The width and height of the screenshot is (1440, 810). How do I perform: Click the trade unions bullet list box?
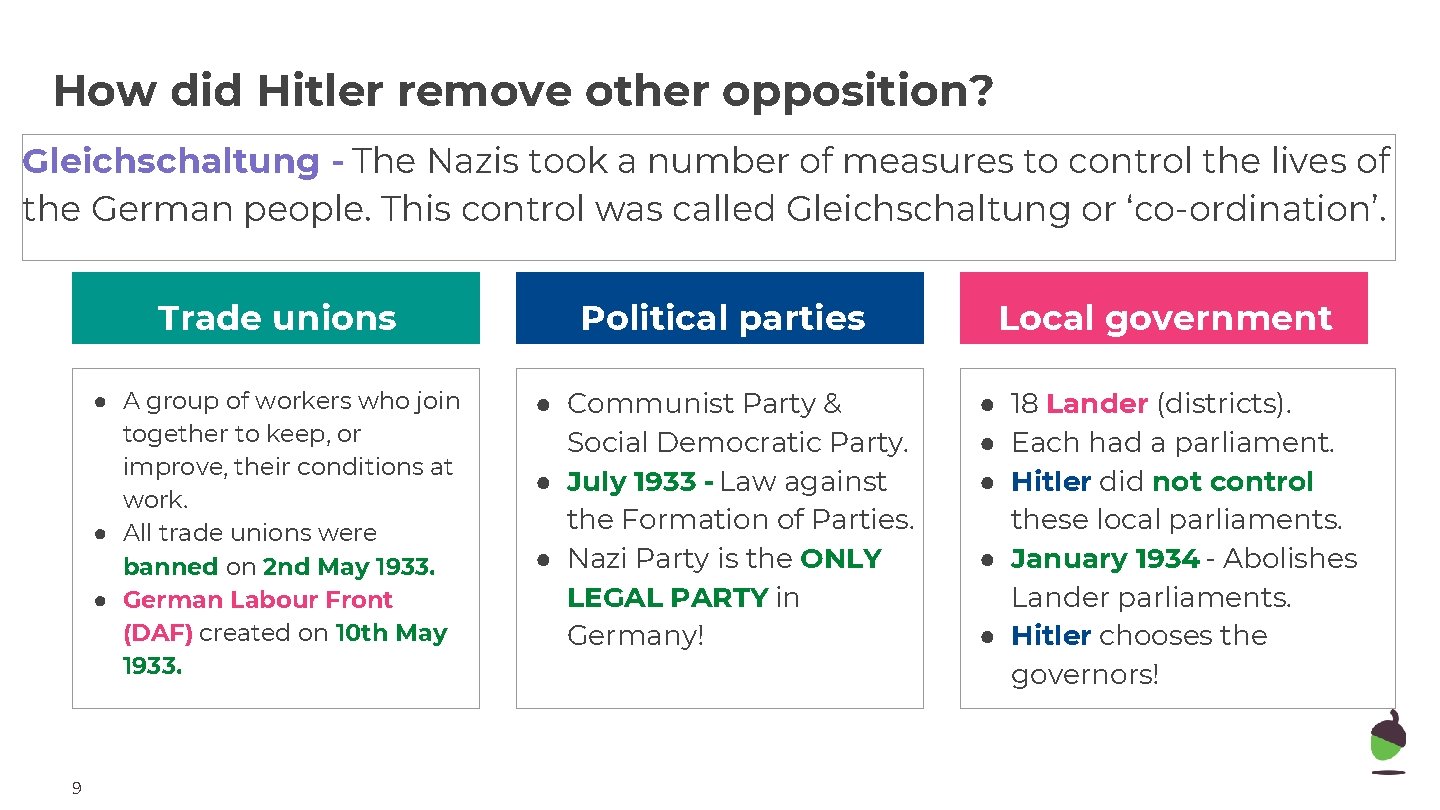click(276, 538)
